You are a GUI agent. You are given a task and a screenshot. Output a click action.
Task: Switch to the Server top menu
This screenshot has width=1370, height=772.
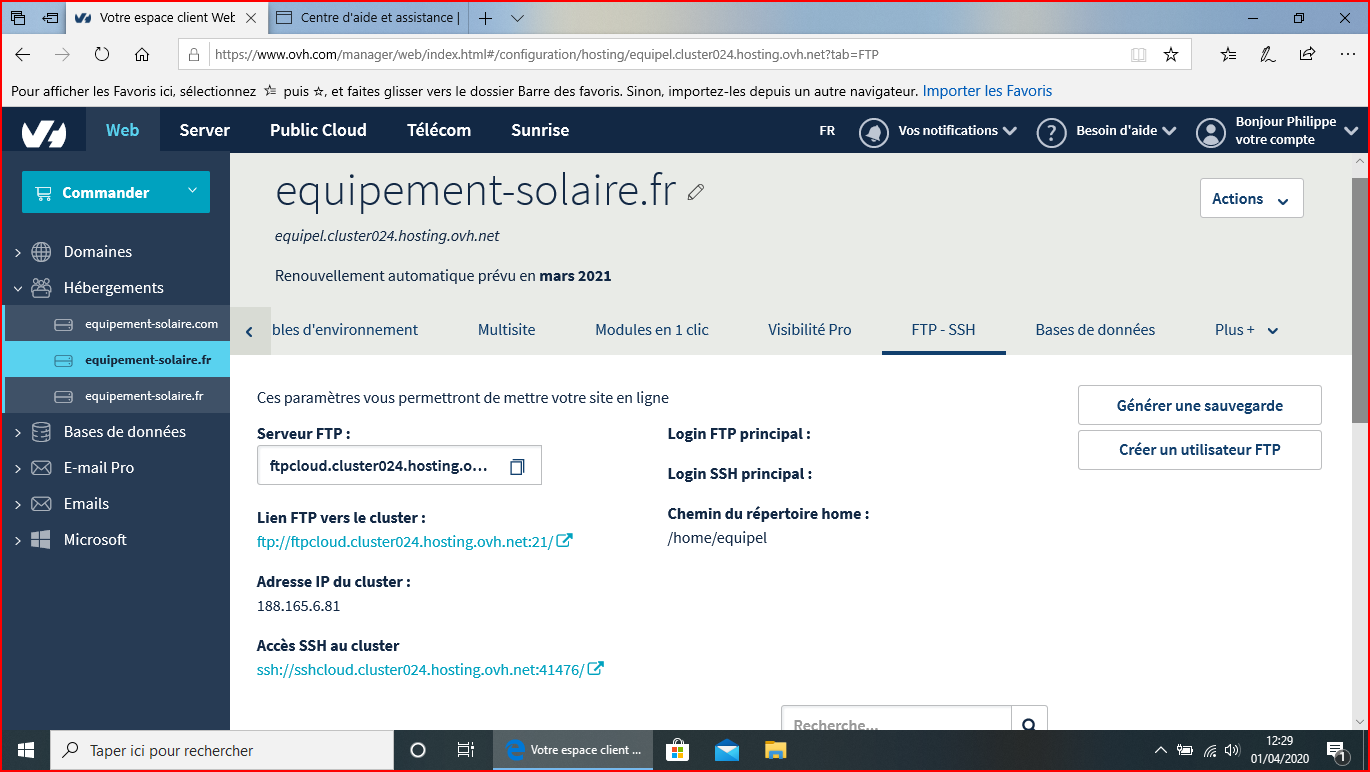(x=204, y=130)
